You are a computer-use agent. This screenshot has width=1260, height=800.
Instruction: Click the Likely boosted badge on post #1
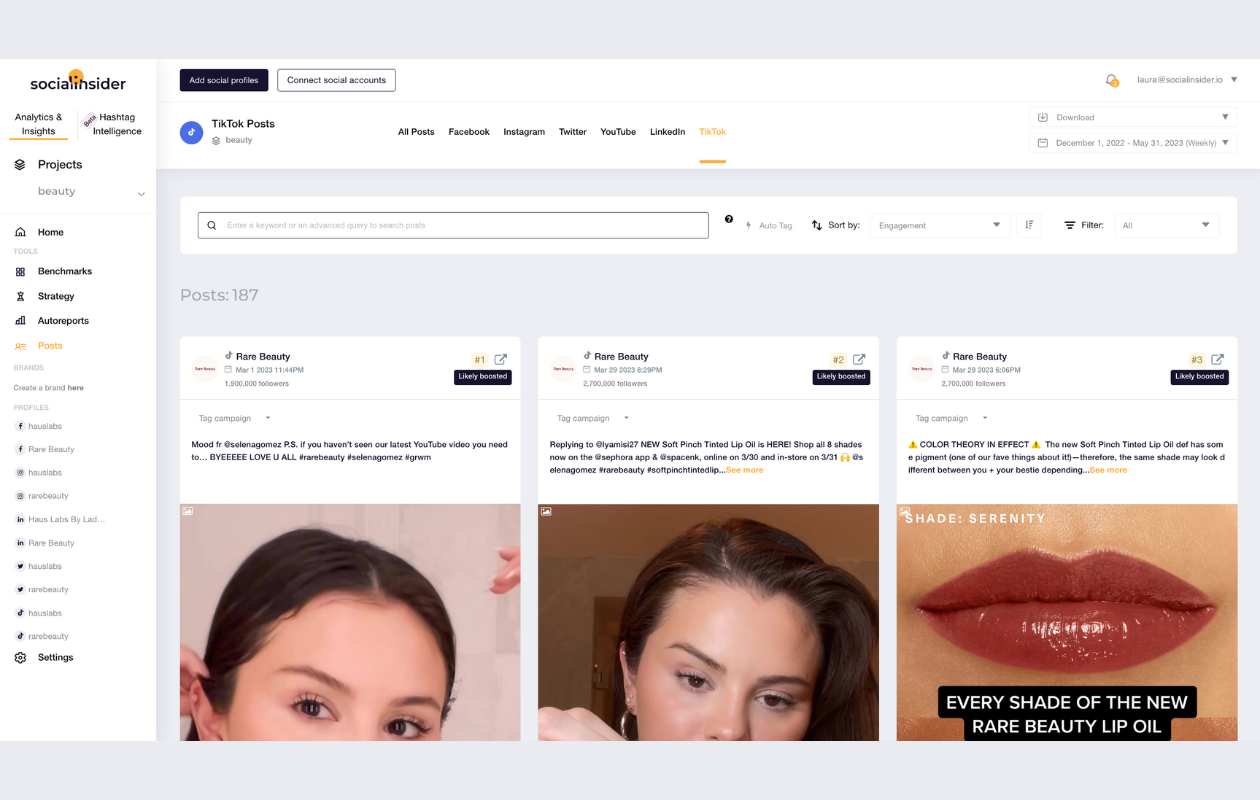tap(483, 377)
